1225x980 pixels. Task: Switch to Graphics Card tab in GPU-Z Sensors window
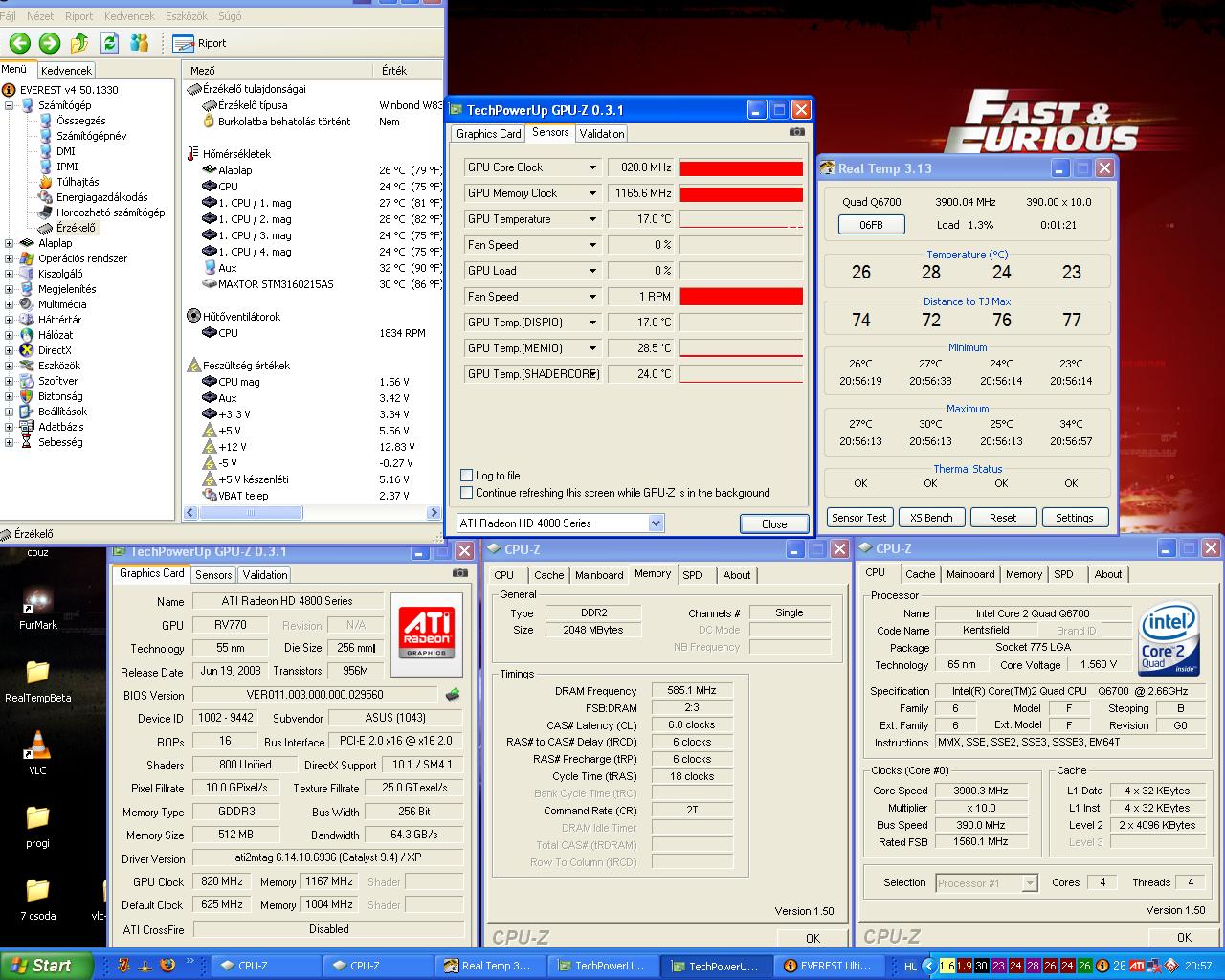[x=488, y=134]
